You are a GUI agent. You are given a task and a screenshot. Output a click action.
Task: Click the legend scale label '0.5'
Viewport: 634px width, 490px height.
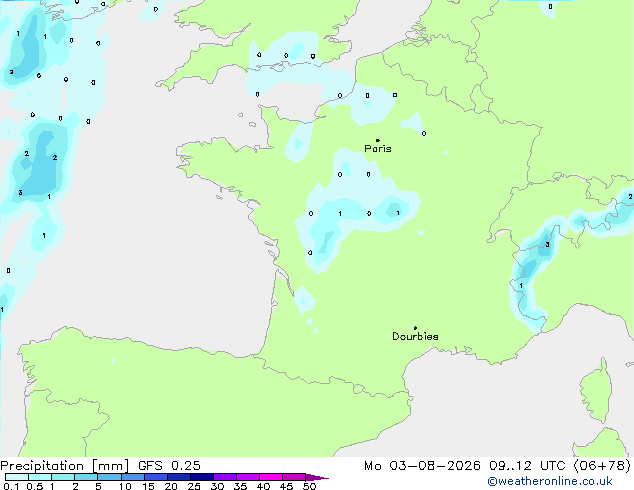[35, 486]
